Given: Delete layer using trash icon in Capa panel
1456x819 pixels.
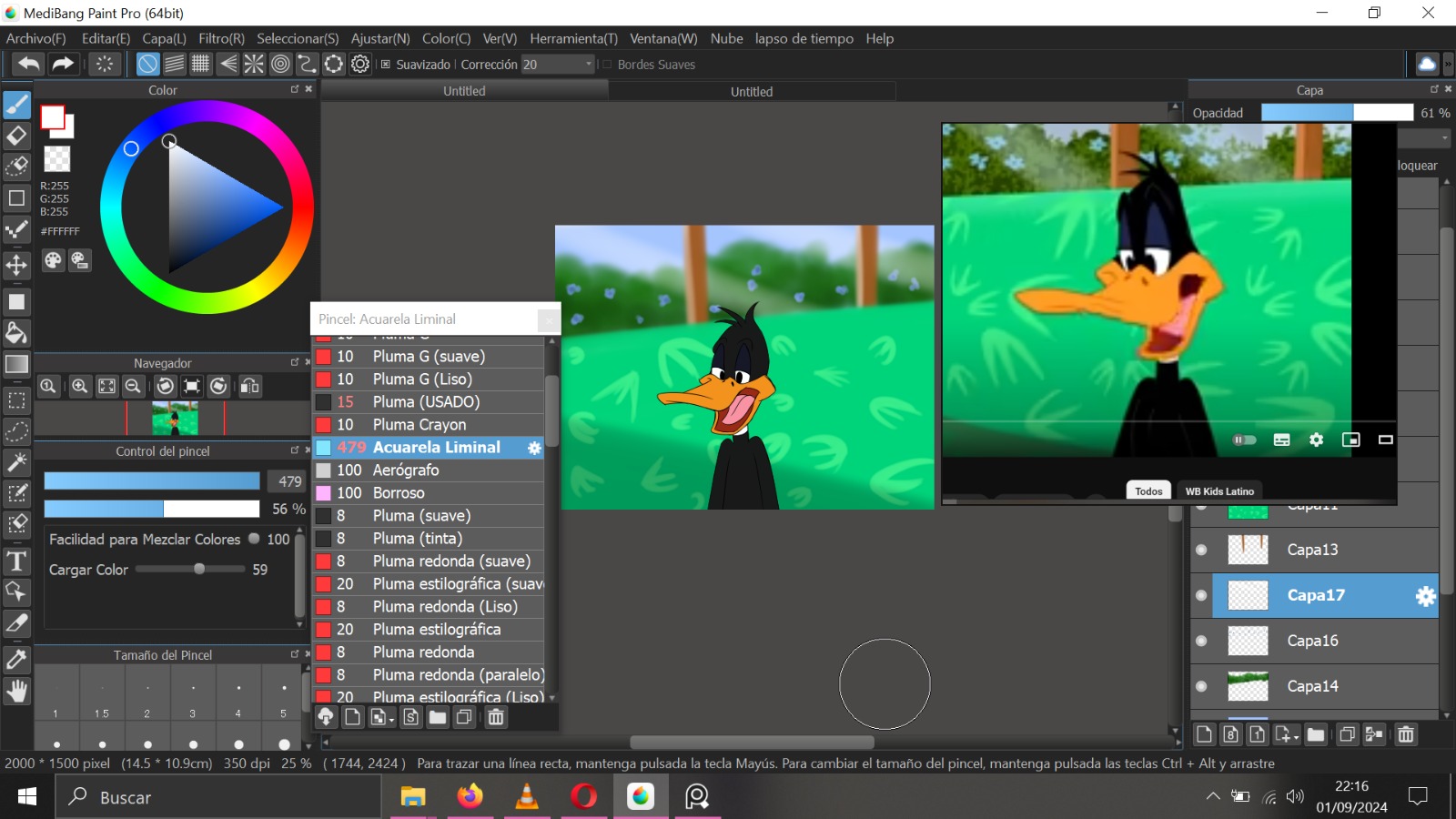Looking at the screenshot, I should click(1406, 734).
